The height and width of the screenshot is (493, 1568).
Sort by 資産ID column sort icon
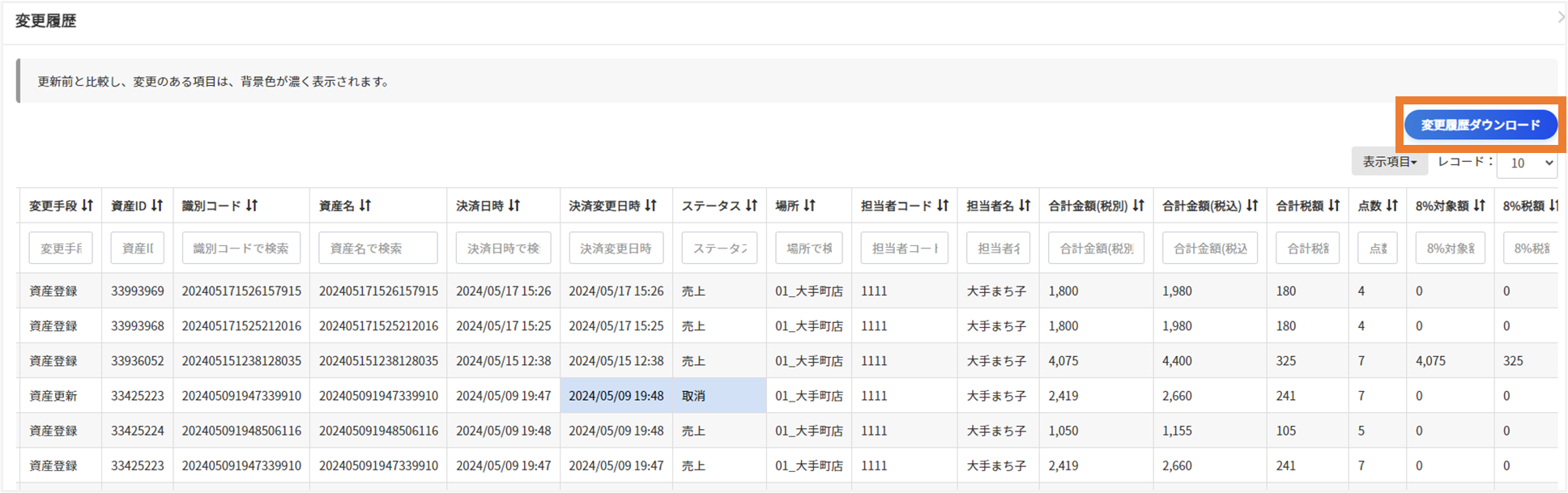click(157, 206)
